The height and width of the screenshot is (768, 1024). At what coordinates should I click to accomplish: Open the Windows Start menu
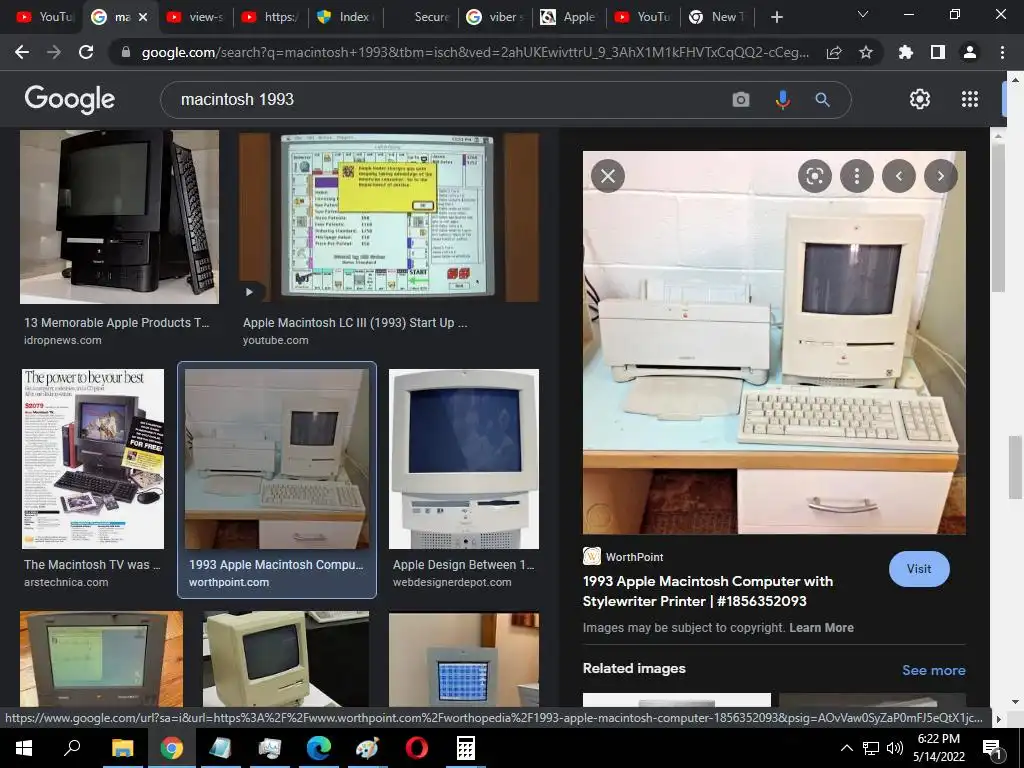24,748
